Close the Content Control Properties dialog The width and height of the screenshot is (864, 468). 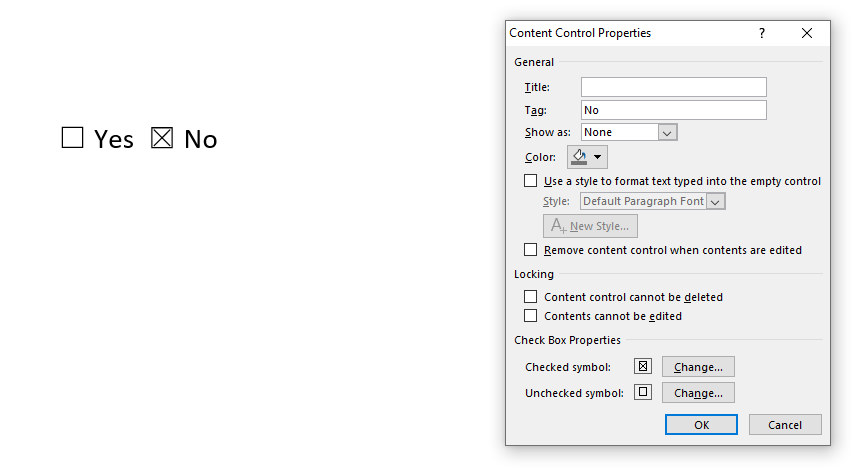807,33
